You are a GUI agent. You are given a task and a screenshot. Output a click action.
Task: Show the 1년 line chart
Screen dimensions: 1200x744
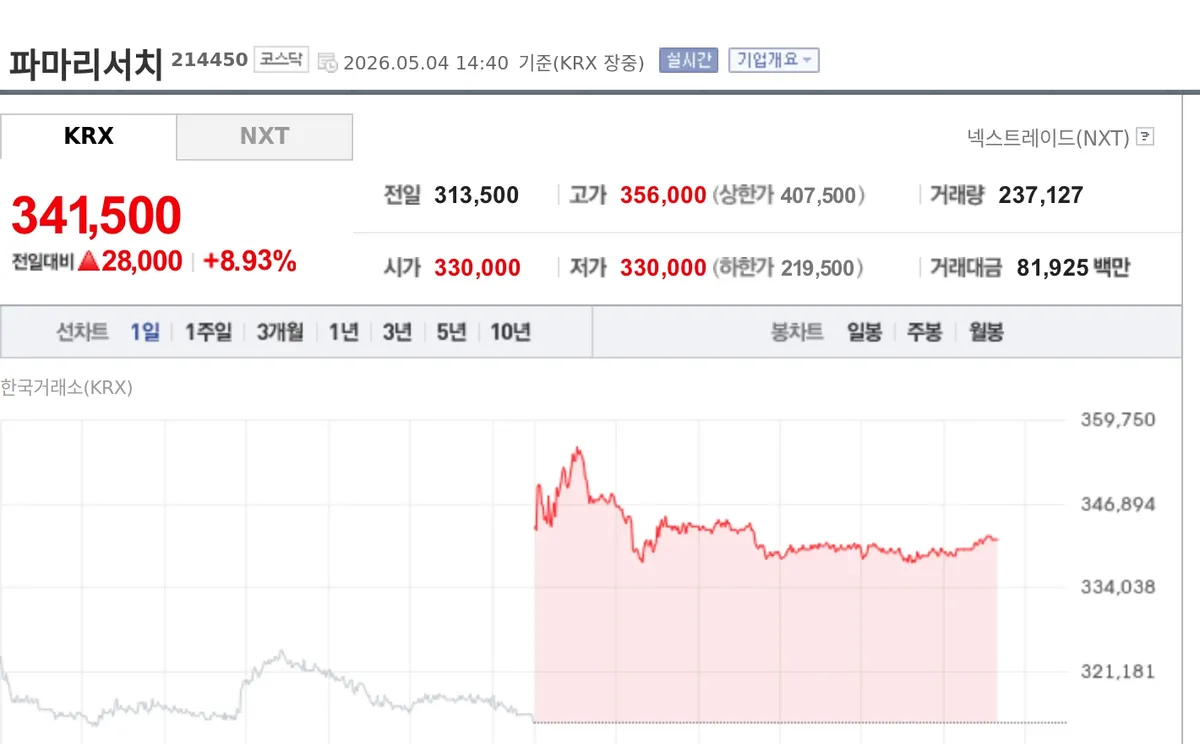click(343, 332)
